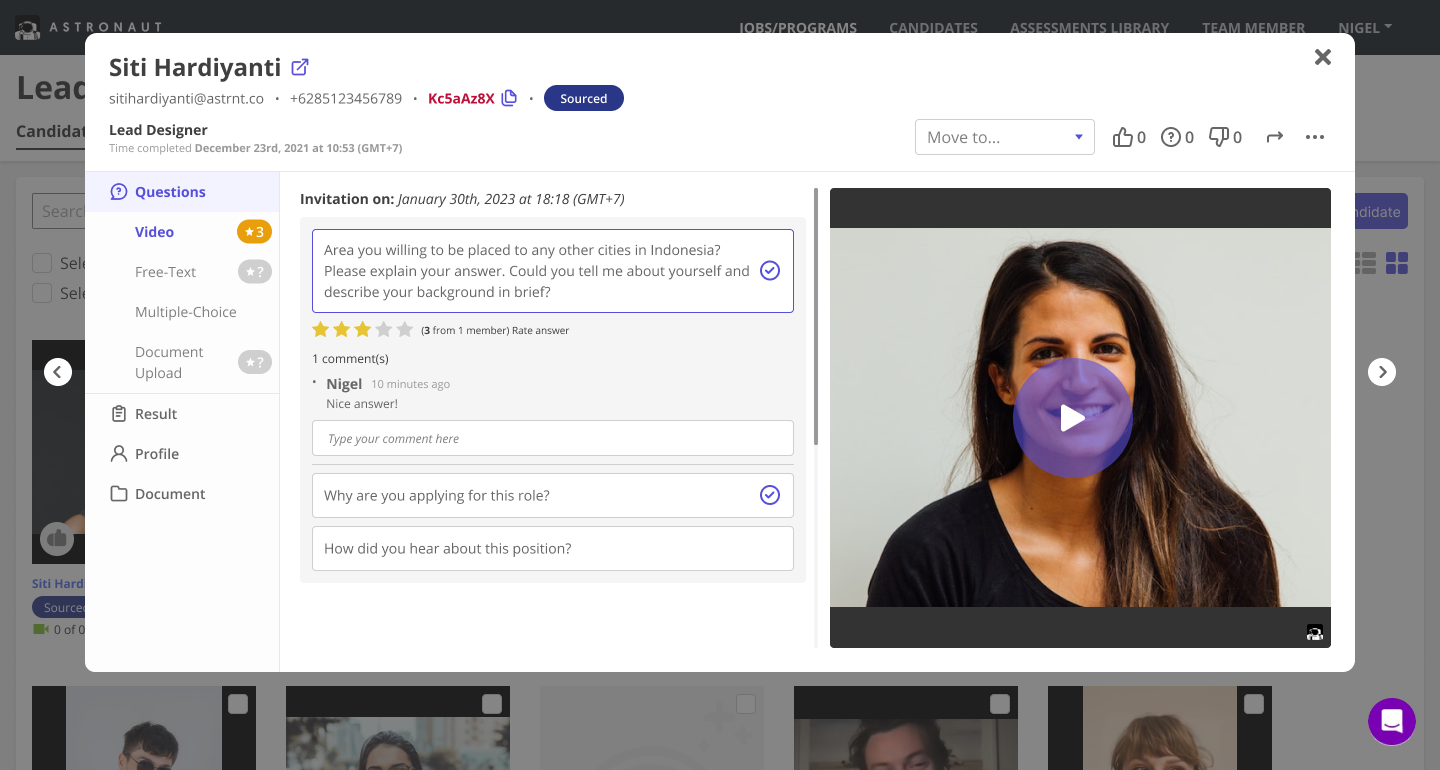This screenshot has width=1440, height=770.
Task: Click the logo icon in the video corner
Action: click(1315, 632)
